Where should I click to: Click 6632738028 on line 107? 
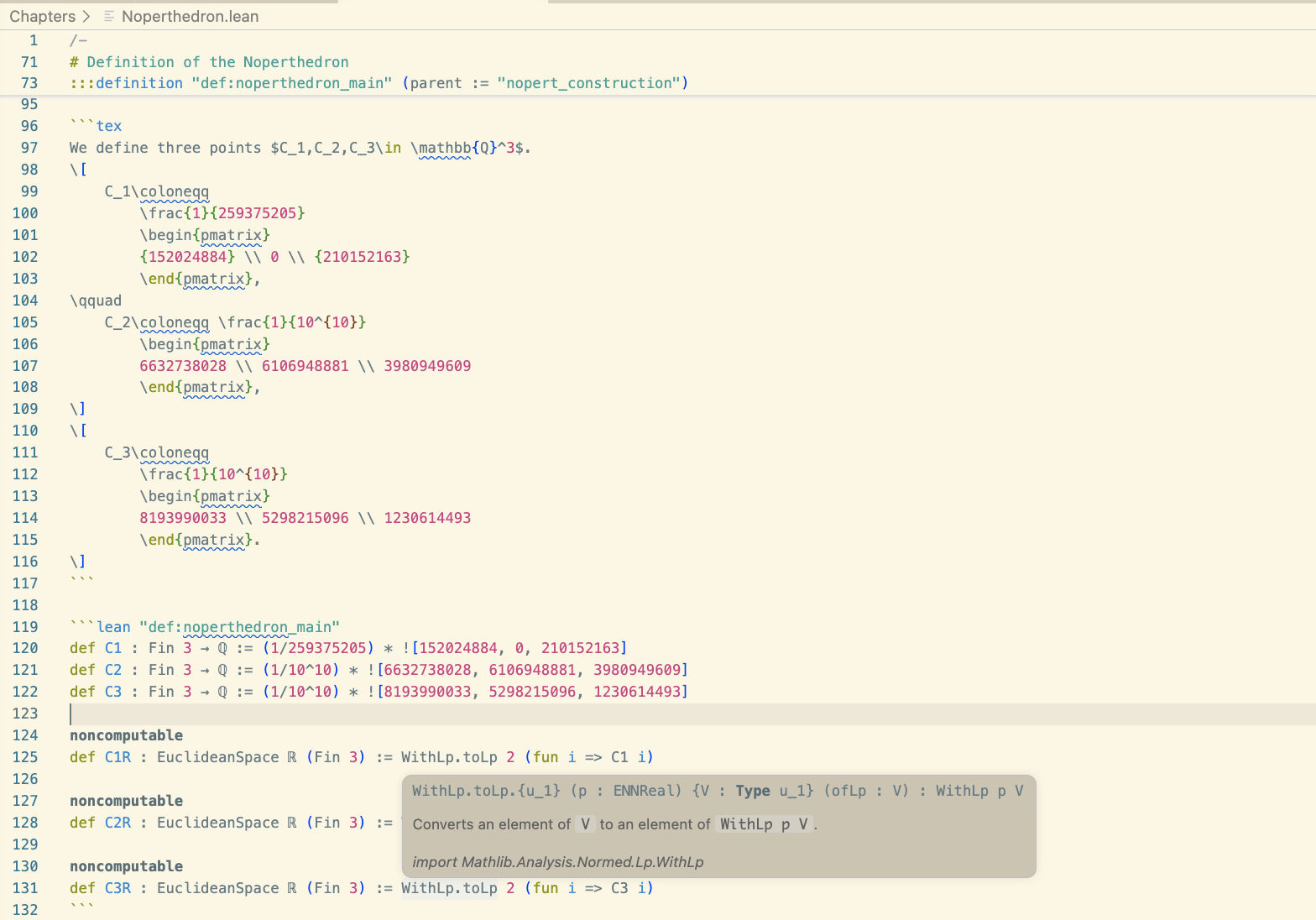click(x=183, y=366)
